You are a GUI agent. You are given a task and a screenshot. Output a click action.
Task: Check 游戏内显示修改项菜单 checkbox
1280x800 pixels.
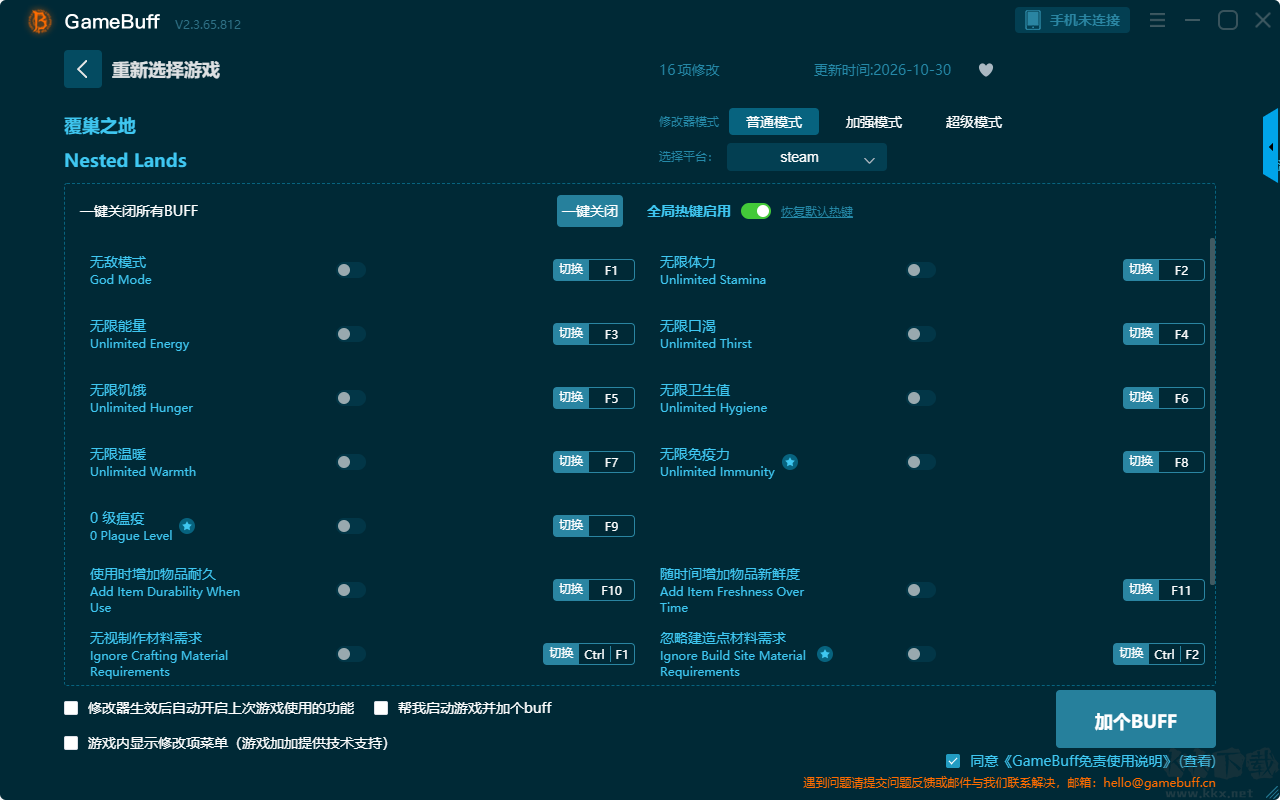point(71,743)
